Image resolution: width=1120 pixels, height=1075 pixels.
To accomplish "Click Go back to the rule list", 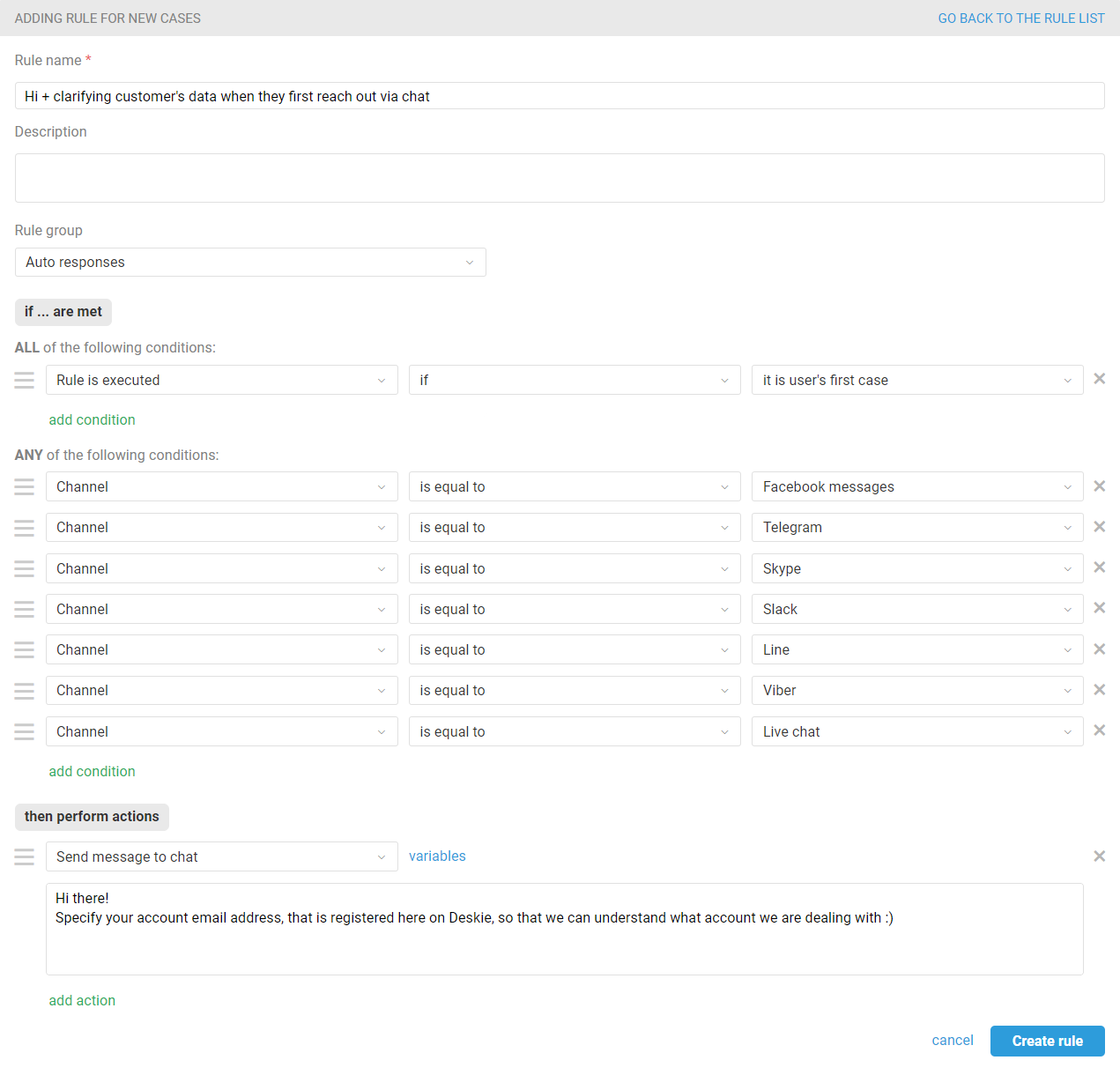I will [1020, 19].
